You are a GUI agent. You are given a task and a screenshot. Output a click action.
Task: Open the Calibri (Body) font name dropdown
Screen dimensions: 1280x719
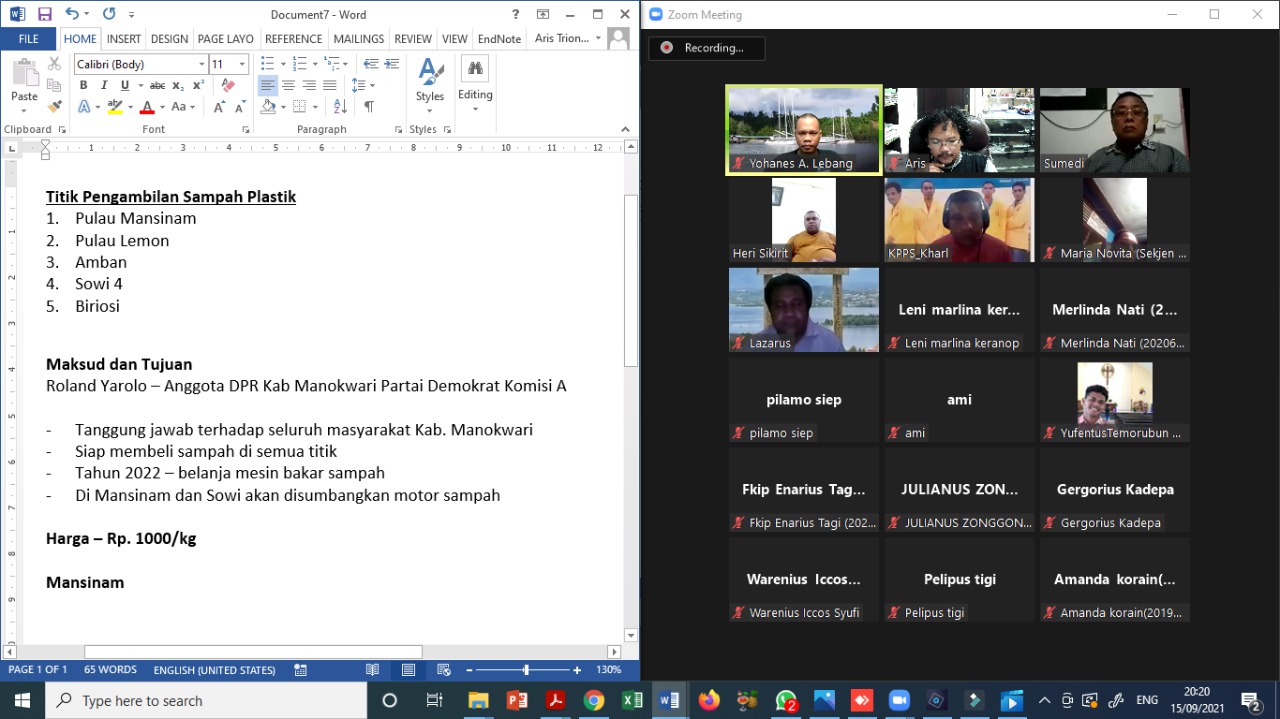tap(201, 64)
